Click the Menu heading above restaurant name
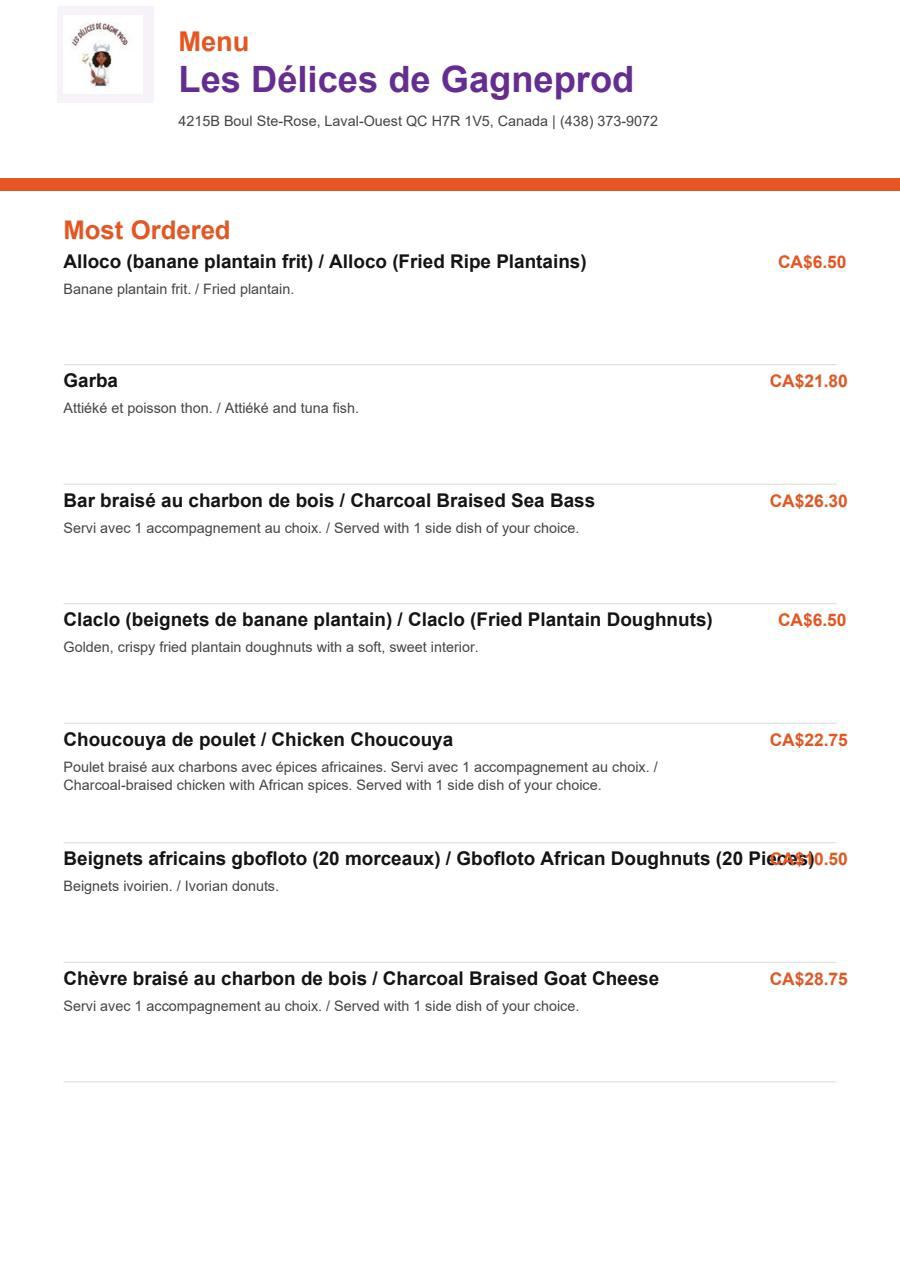Image resolution: width=900 pixels, height=1273 pixels. [214, 42]
